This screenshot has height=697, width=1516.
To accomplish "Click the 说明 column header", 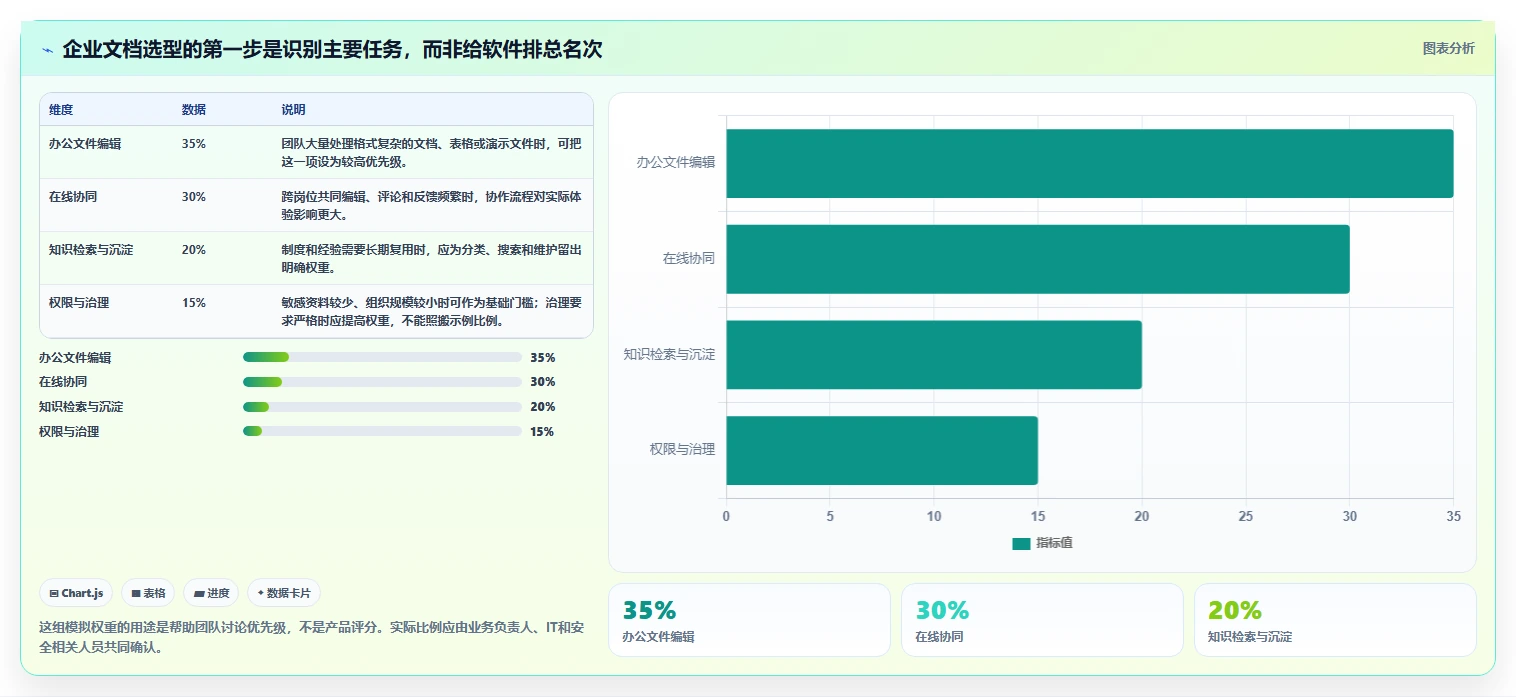I will tap(293, 110).
